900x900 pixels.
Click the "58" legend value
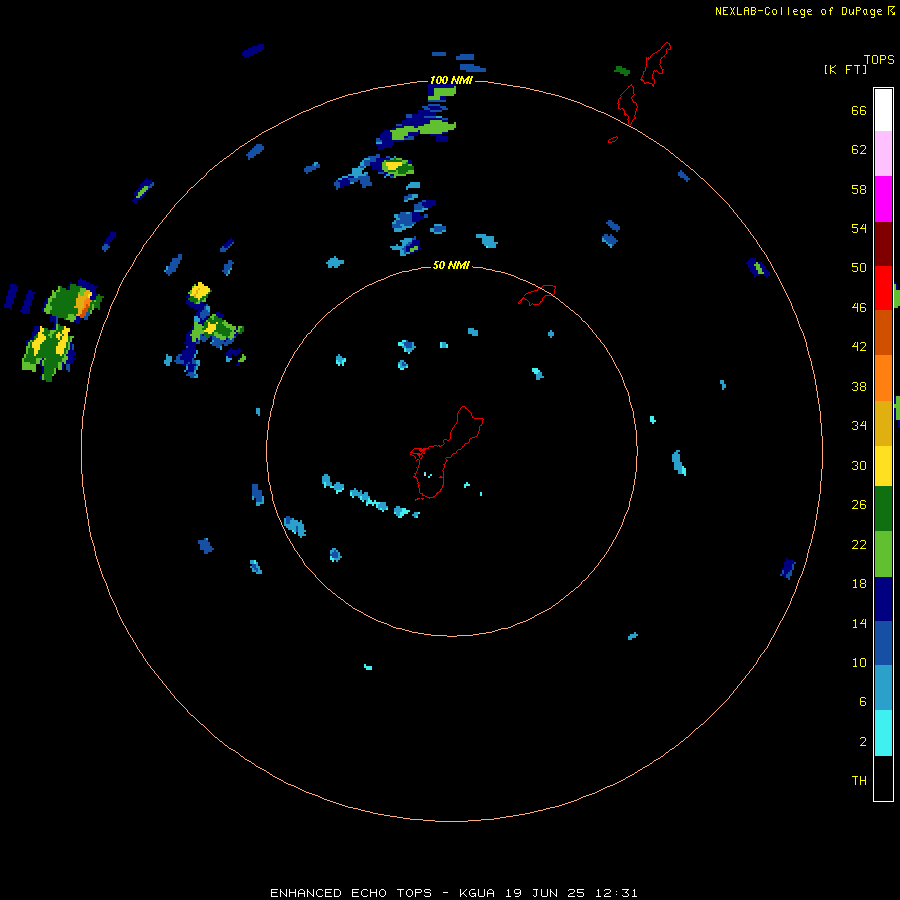click(859, 189)
